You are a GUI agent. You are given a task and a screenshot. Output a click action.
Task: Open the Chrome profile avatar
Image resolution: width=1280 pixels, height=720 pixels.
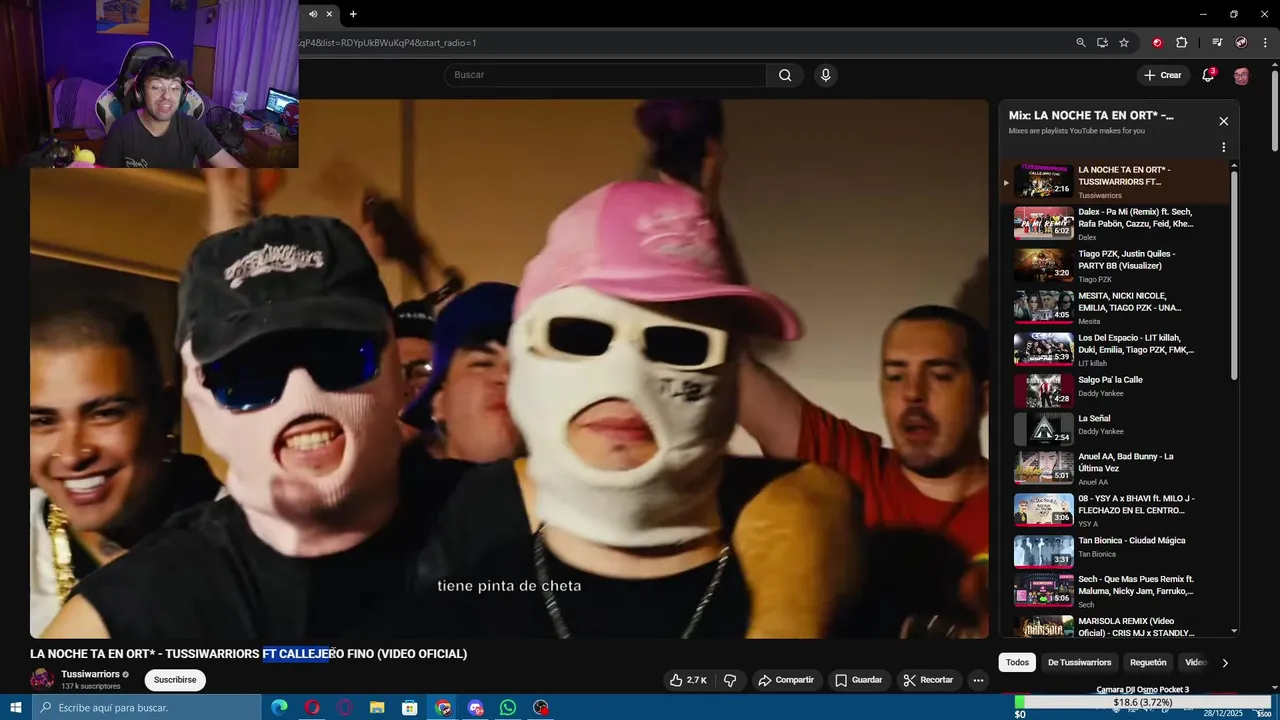[x=1241, y=43]
